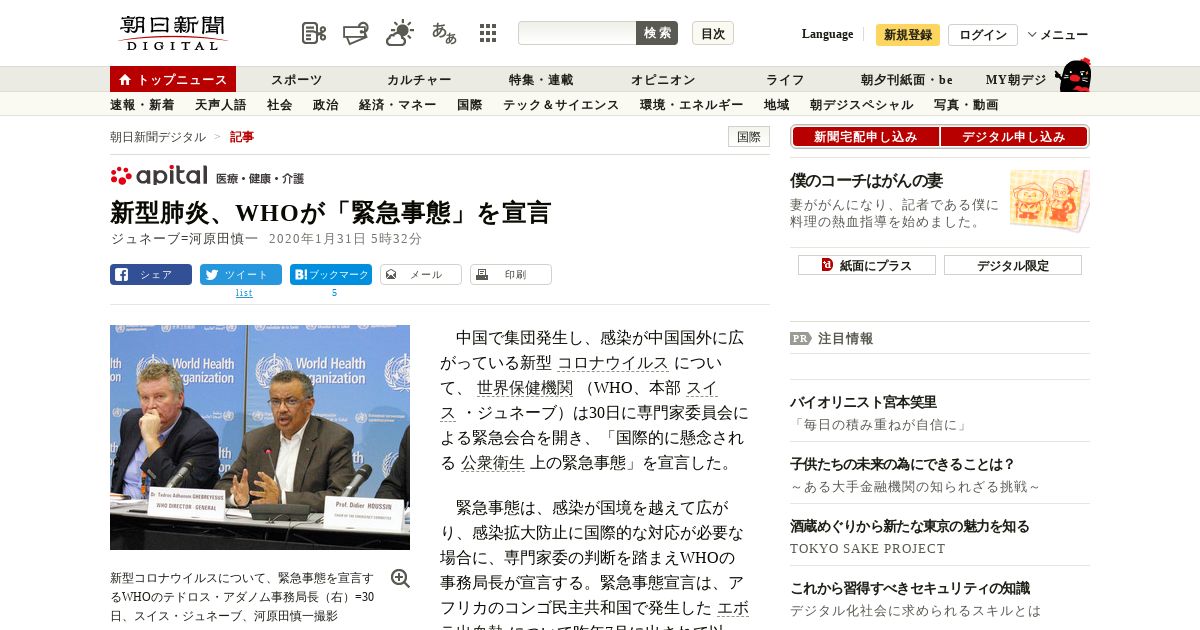This screenshot has width=1200, height=630.
Task: Click the 新規登録 button
Action: (x=908, y=35)
